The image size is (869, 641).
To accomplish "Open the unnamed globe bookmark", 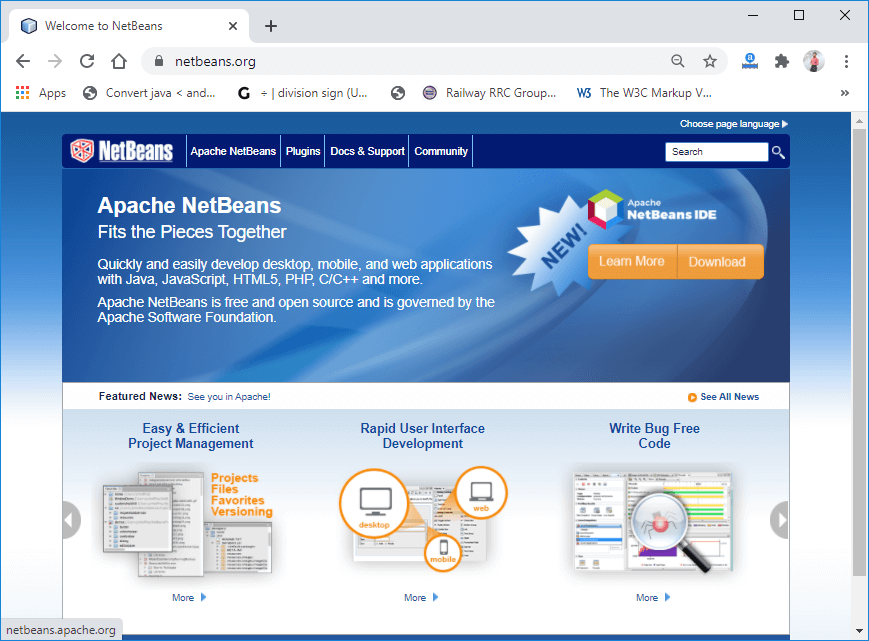I will point(397,93).
